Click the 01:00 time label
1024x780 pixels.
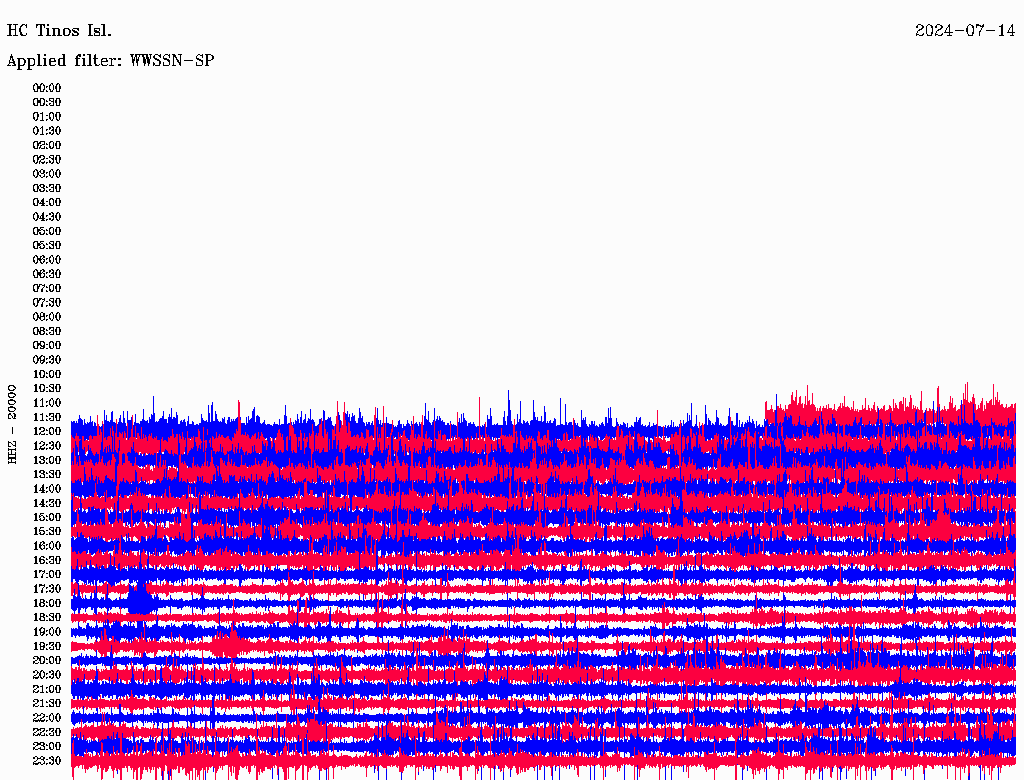pyautogui.click(x=47, y=116)
